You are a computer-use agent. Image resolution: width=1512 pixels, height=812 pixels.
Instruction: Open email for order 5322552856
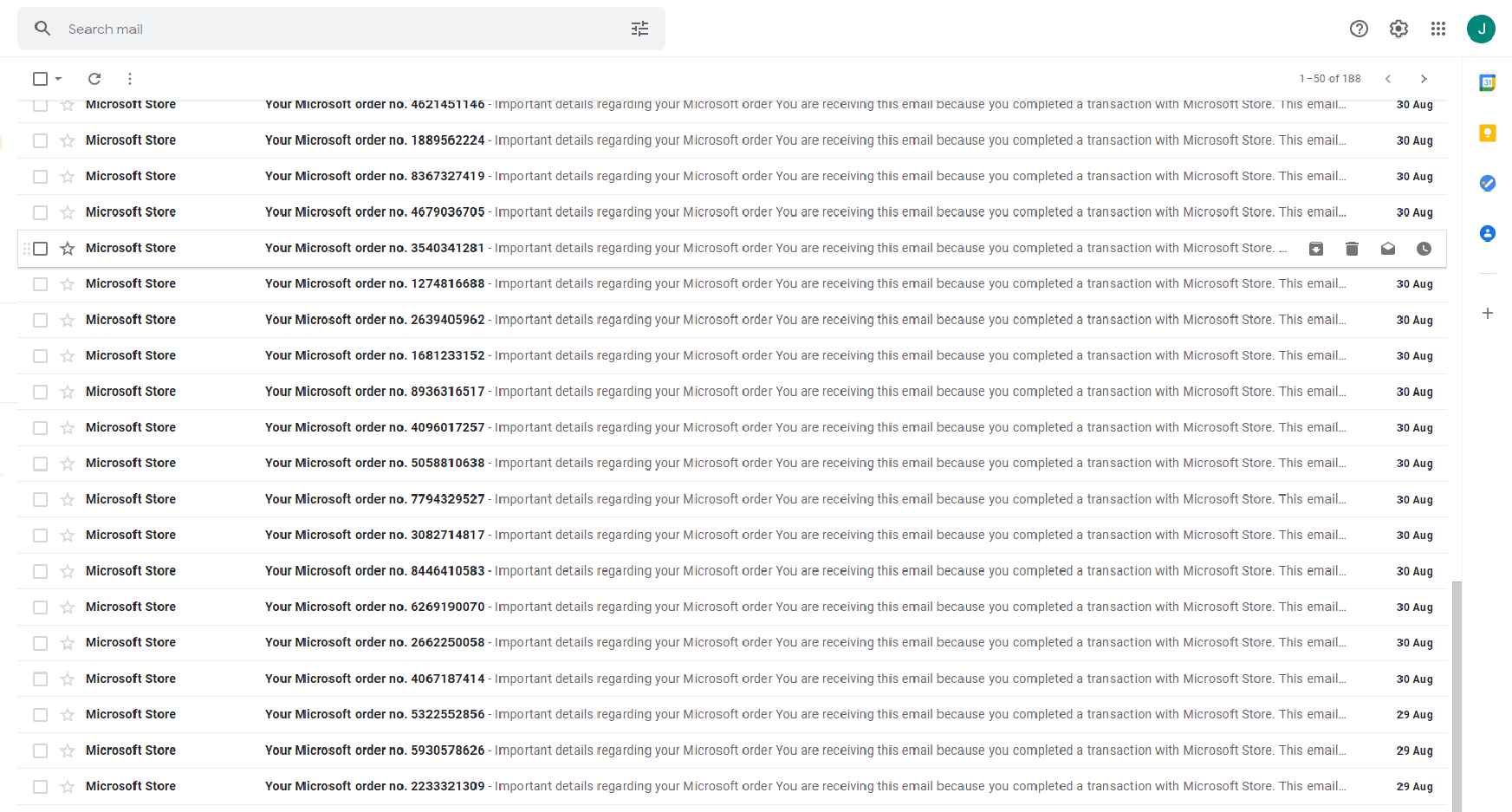(x=732, y=715)
